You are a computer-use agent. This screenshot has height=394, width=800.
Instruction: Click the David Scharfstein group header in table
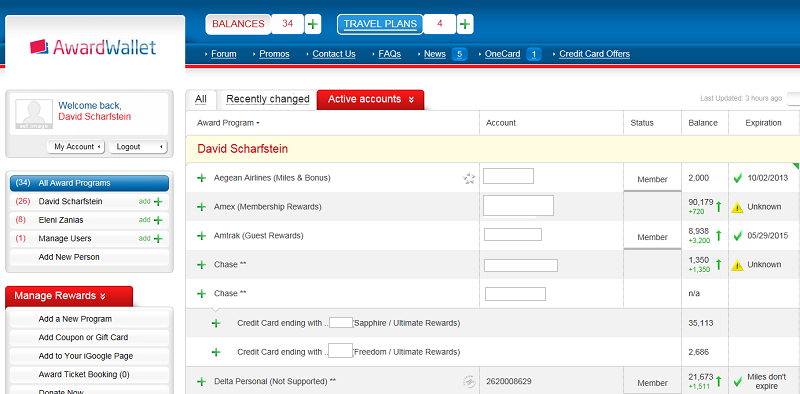(x=242, y=149)
